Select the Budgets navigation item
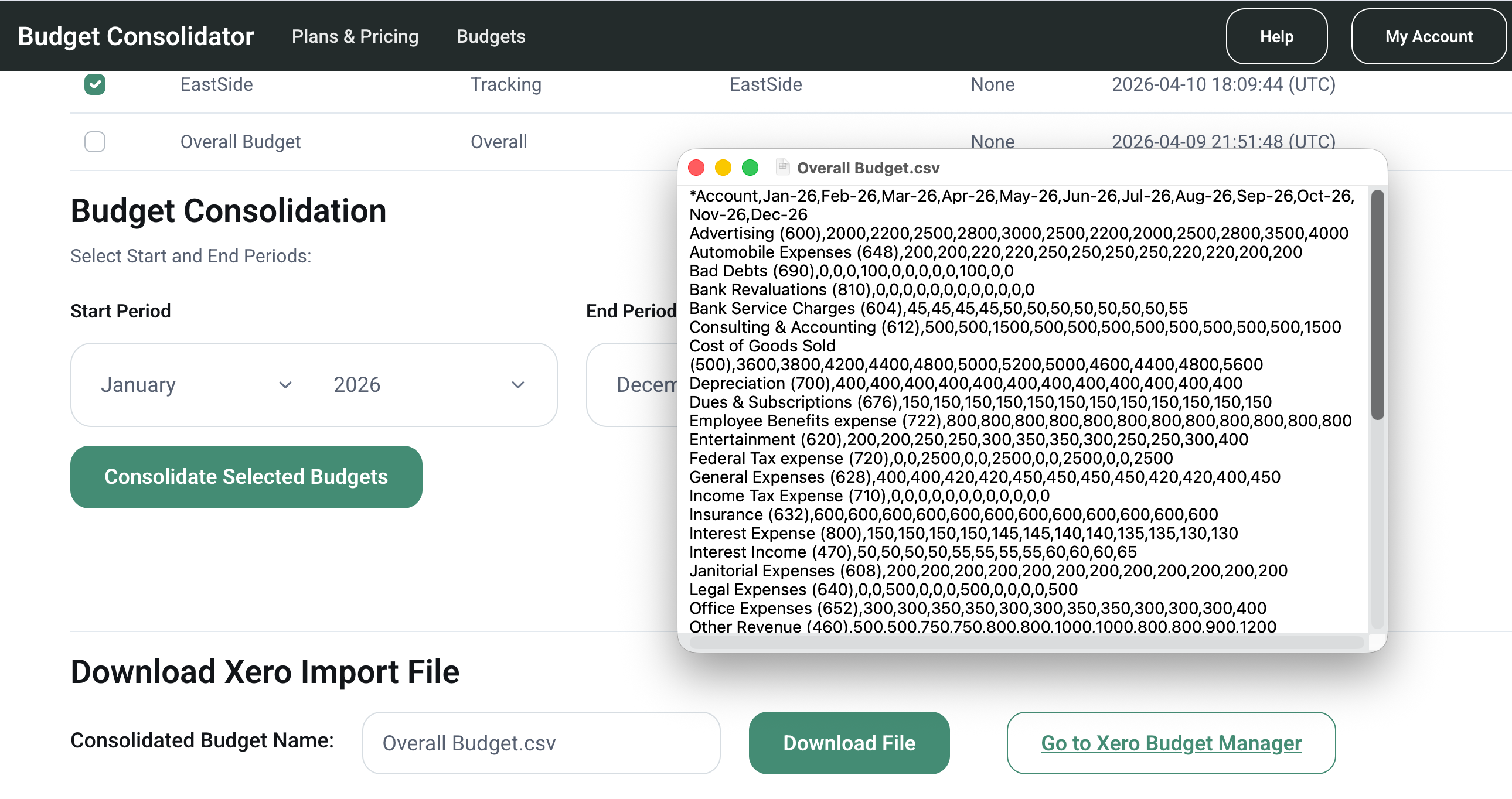This screenshot has height=799, width=1512. 491,36
